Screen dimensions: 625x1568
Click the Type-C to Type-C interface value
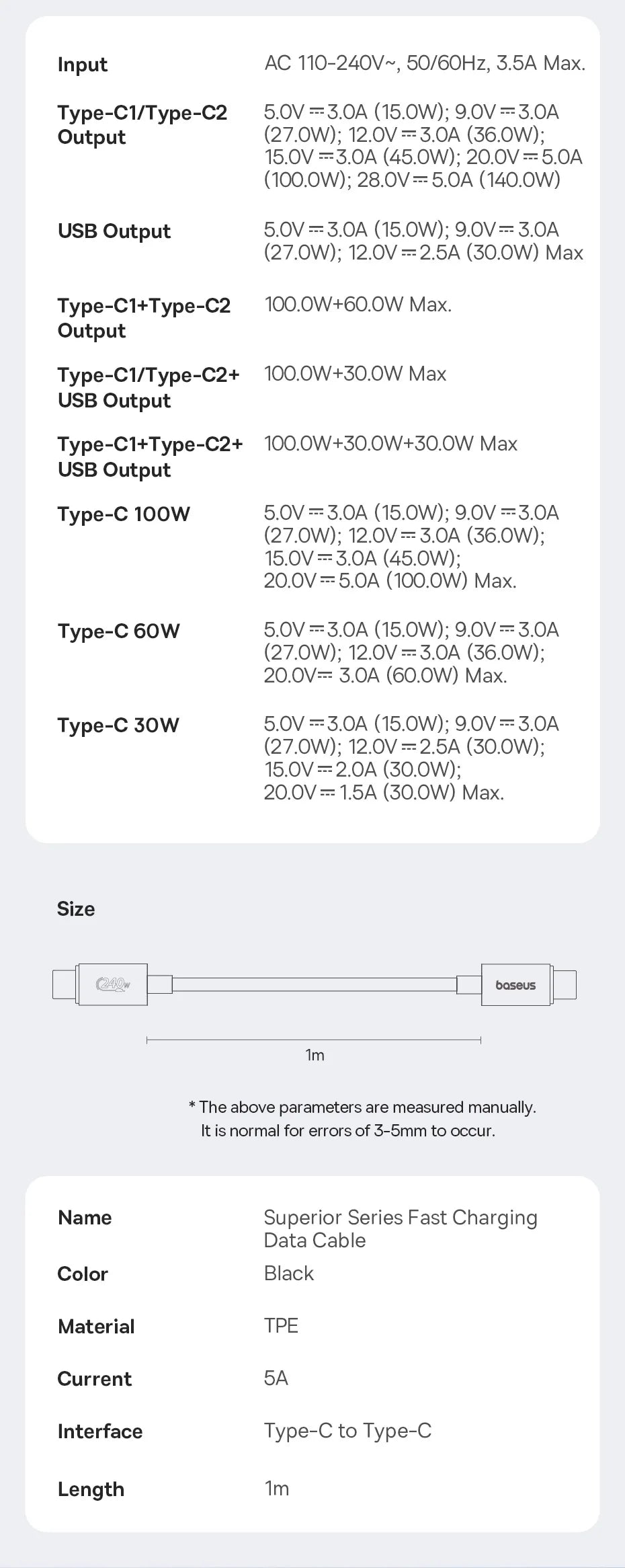coord(347,1431)
